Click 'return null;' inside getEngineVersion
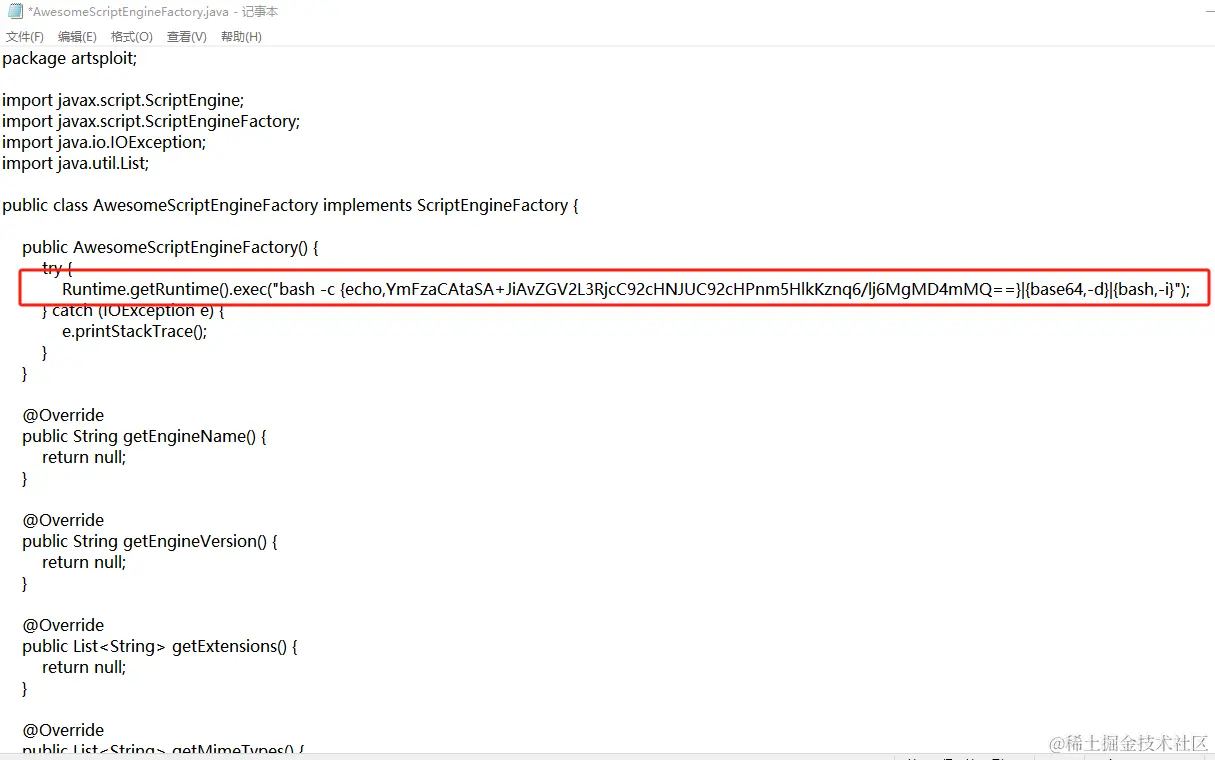This screenshot has height=760, width=1215. pyautogui.click(x=84, y=562)
